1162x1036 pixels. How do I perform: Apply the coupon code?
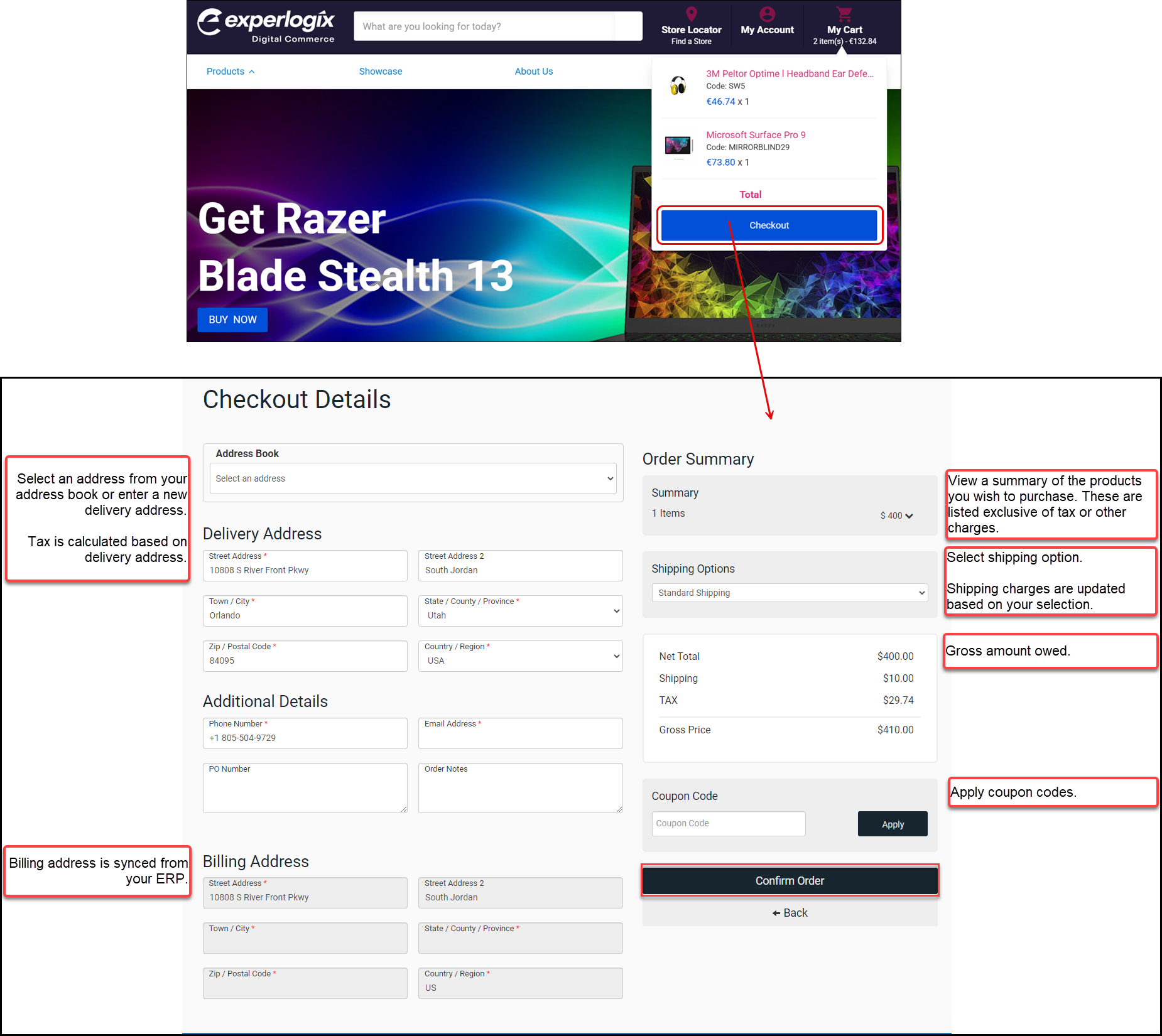coord(892,824)
